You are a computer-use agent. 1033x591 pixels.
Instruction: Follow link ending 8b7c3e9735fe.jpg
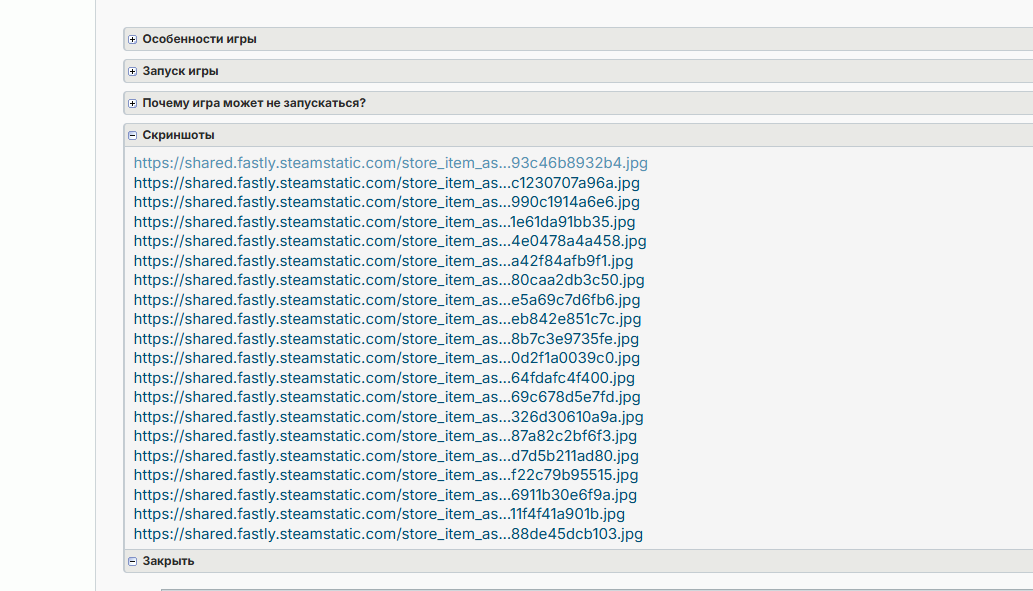pos(387,339)
